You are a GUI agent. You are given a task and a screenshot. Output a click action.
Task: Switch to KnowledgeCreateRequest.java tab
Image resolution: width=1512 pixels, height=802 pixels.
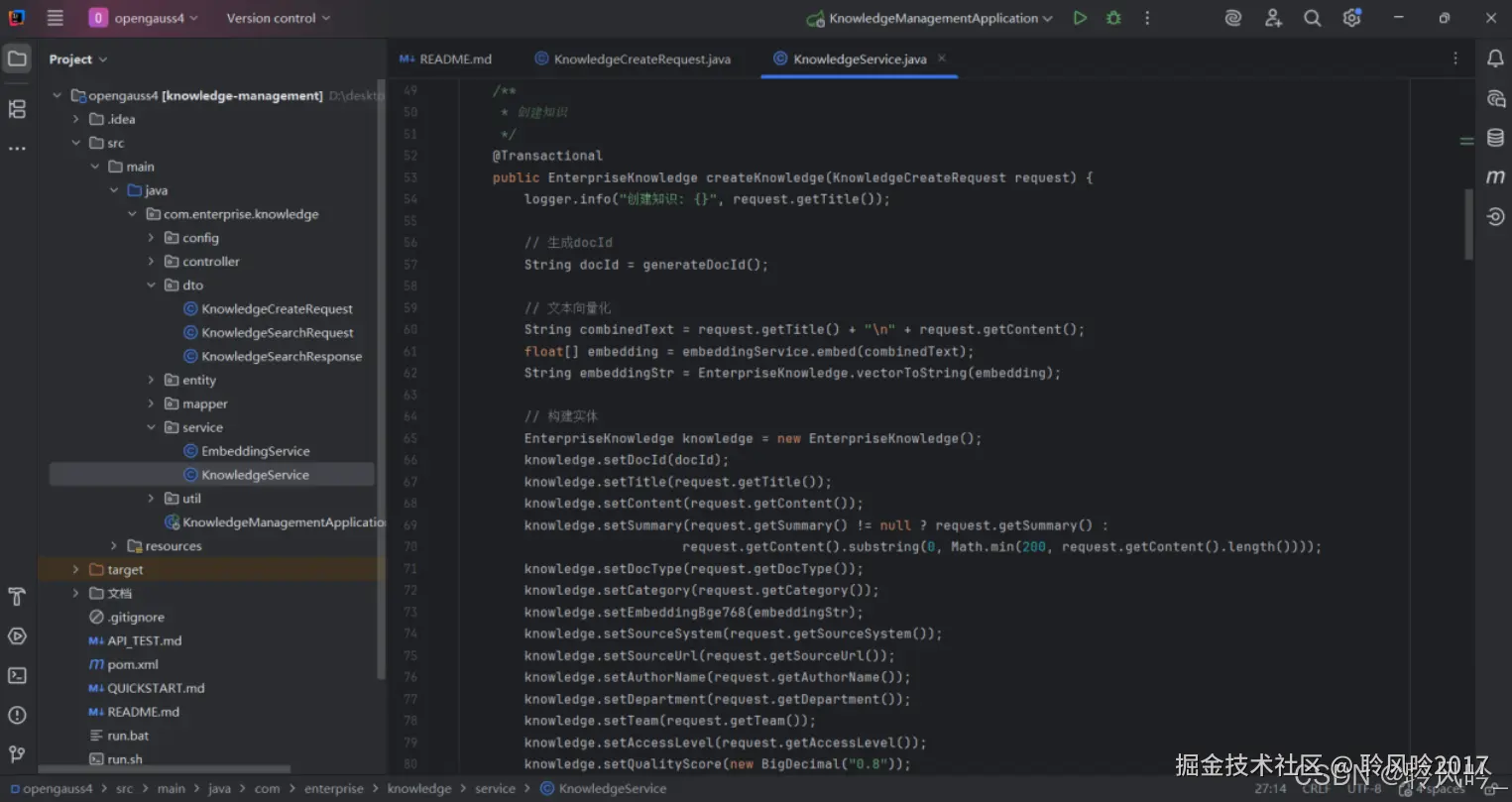641,59
